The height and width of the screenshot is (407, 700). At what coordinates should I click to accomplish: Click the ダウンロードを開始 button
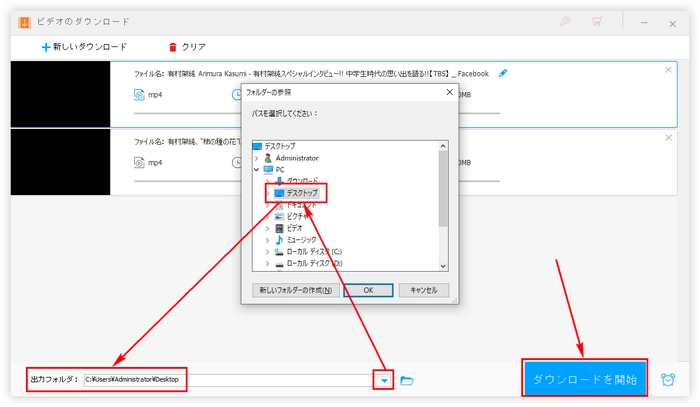(x=584, y=379)
